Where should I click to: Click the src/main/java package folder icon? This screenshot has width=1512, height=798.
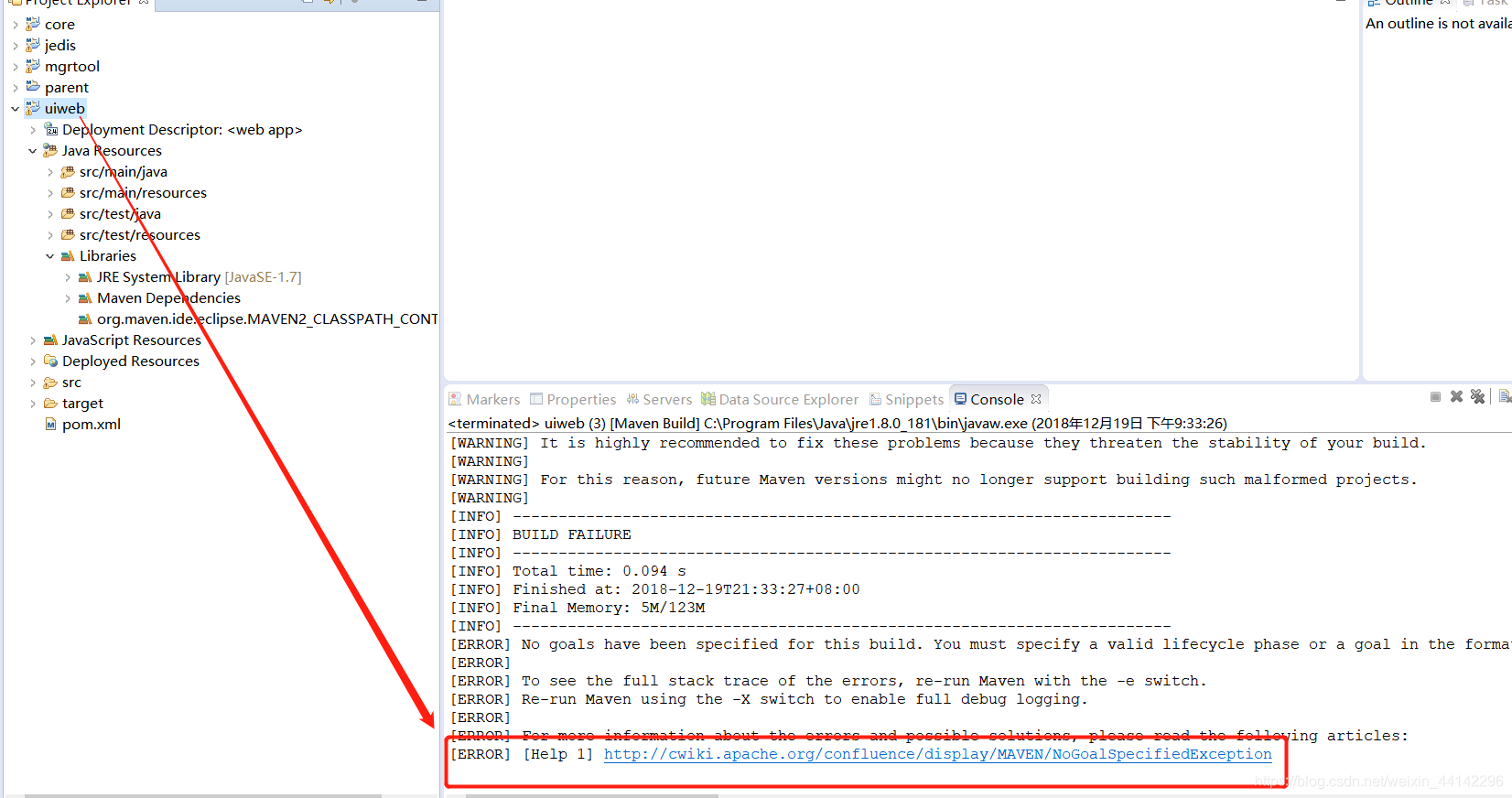[x=68, y=171]
